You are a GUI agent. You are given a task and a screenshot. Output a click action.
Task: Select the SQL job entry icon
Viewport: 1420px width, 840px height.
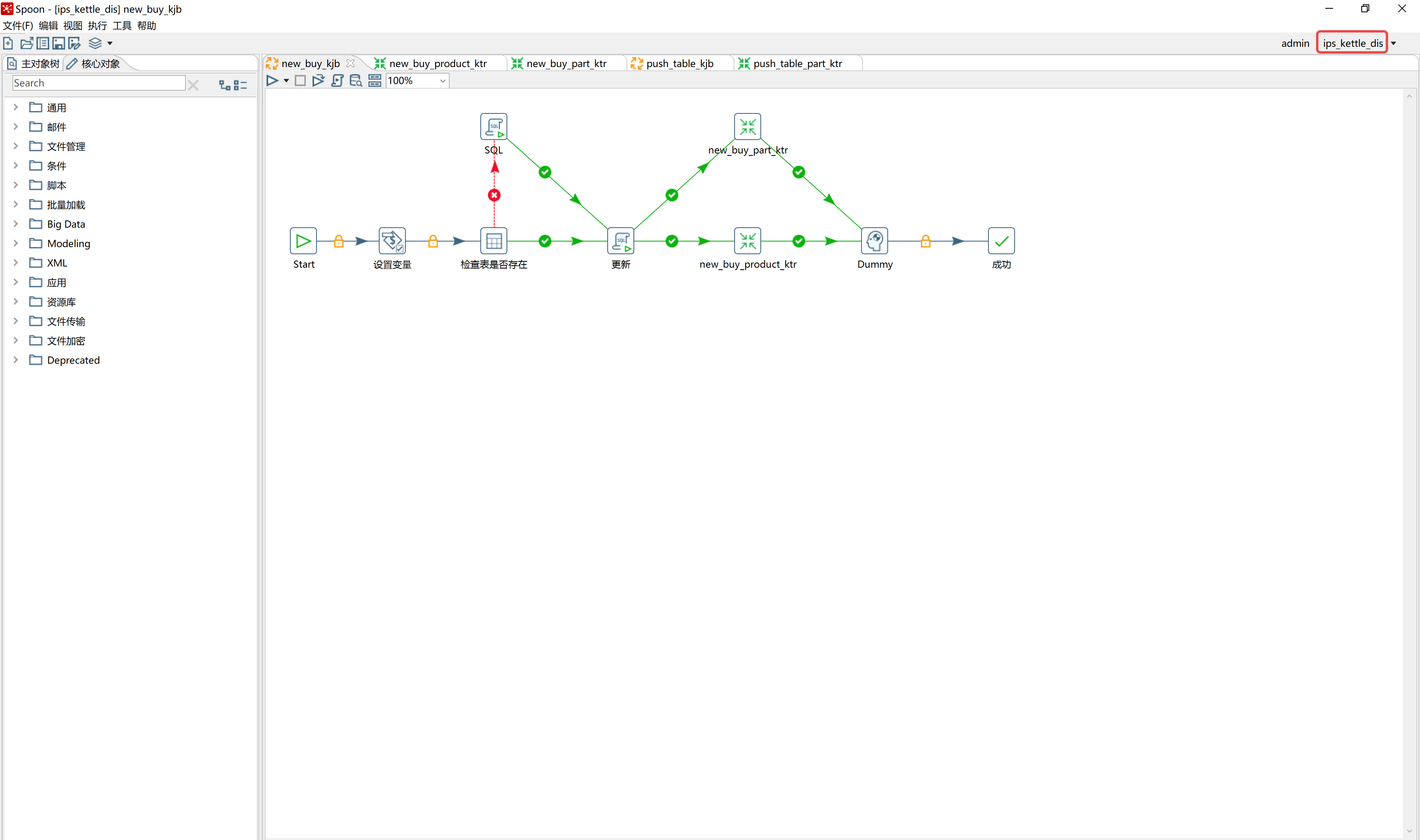[493, 126]
